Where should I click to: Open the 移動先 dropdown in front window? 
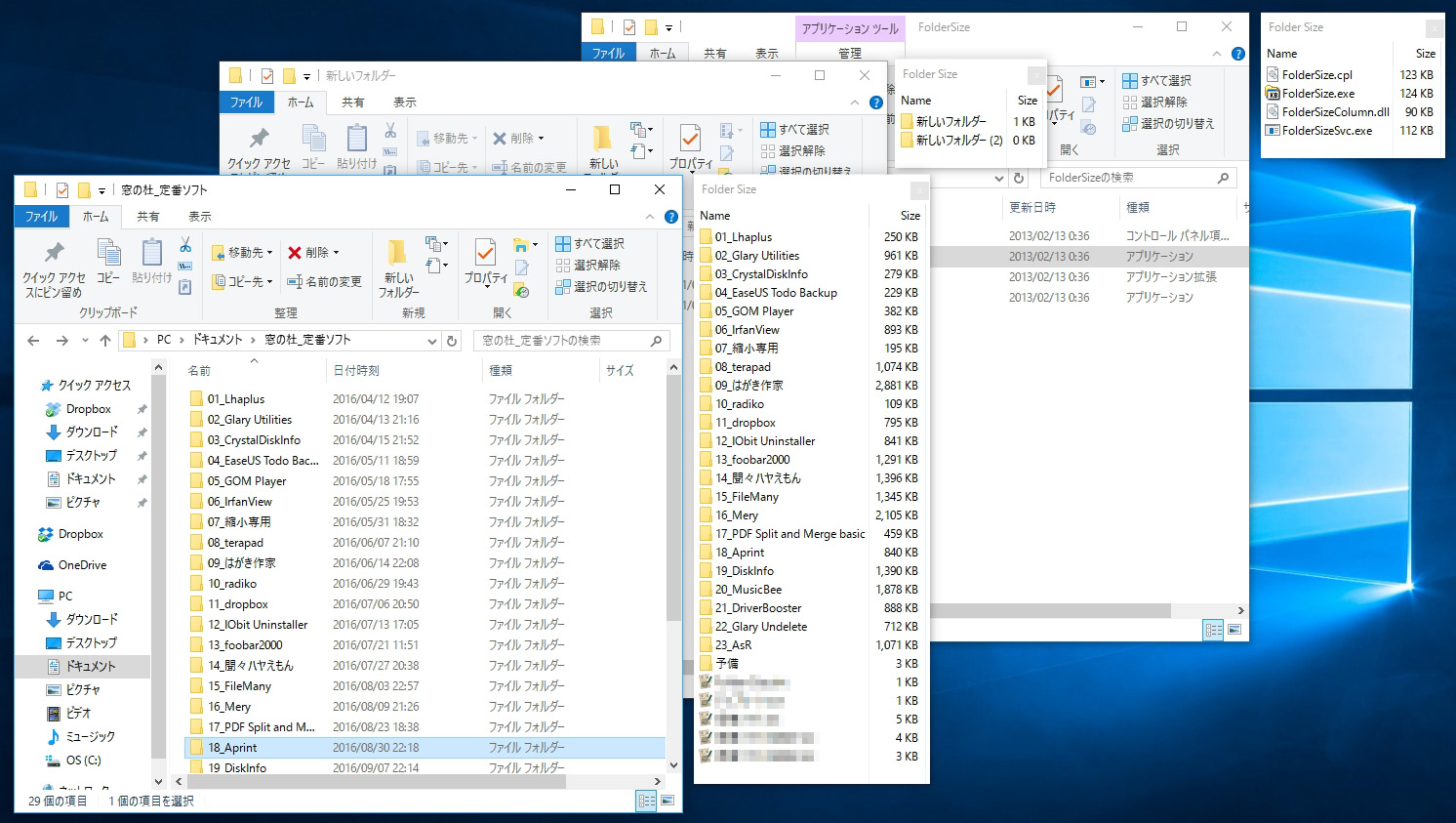(x=243, y=252)
